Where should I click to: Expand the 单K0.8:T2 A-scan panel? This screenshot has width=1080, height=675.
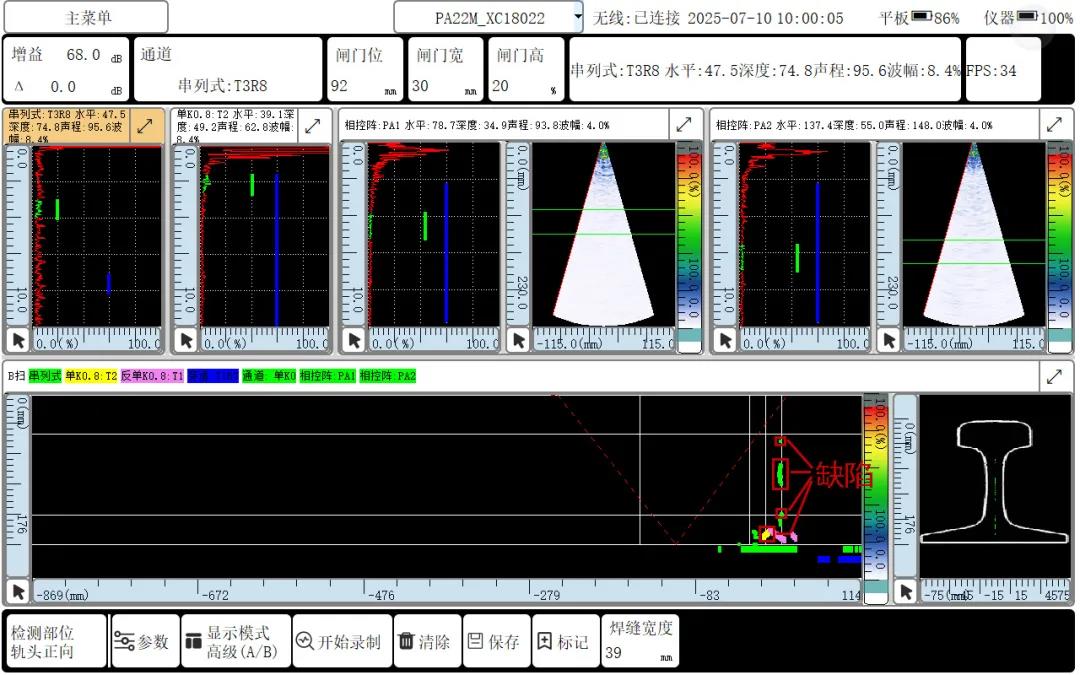point(313,126)
